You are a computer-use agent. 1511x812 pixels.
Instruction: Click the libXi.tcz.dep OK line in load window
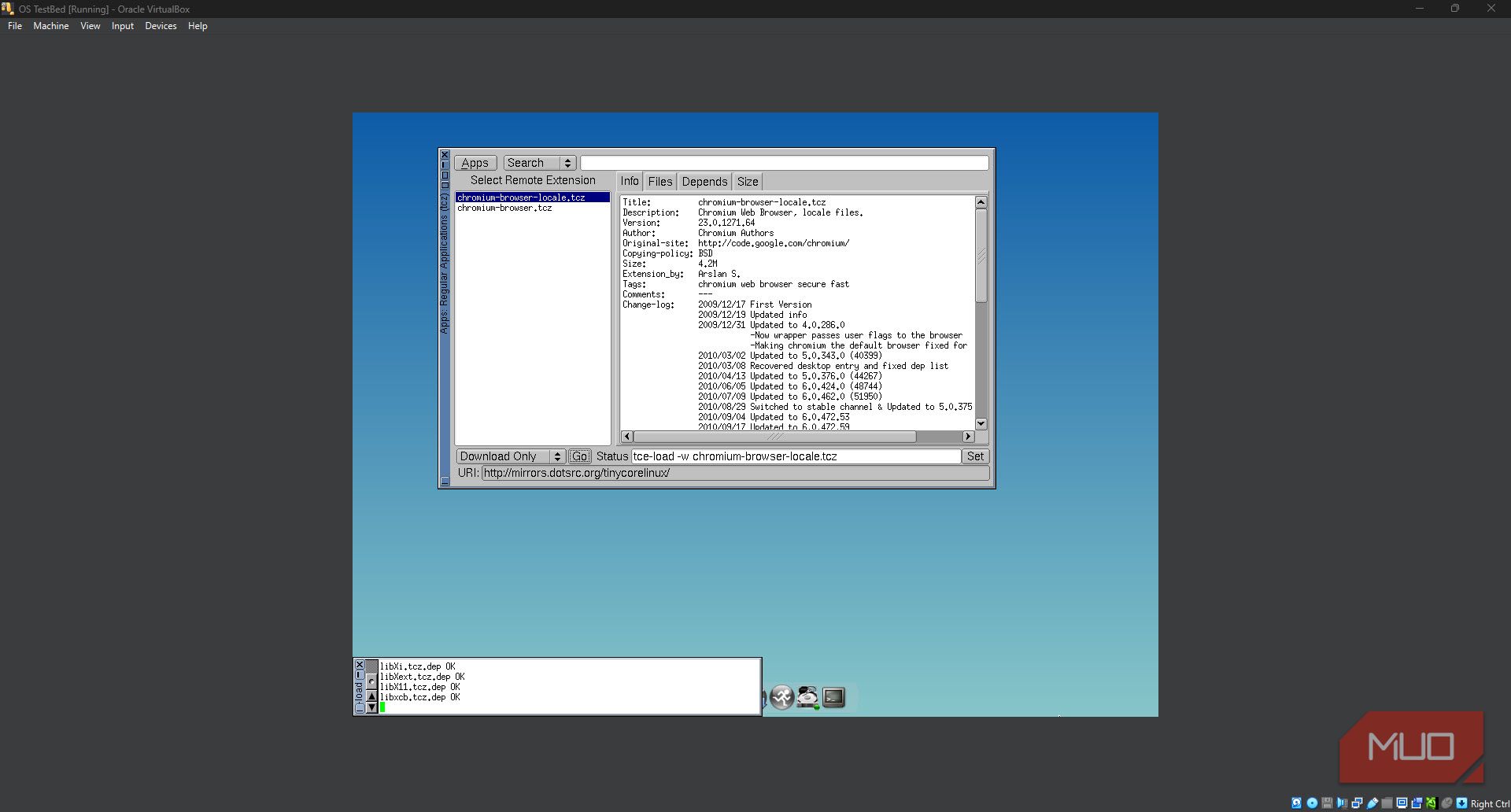[x=418, y=666]
